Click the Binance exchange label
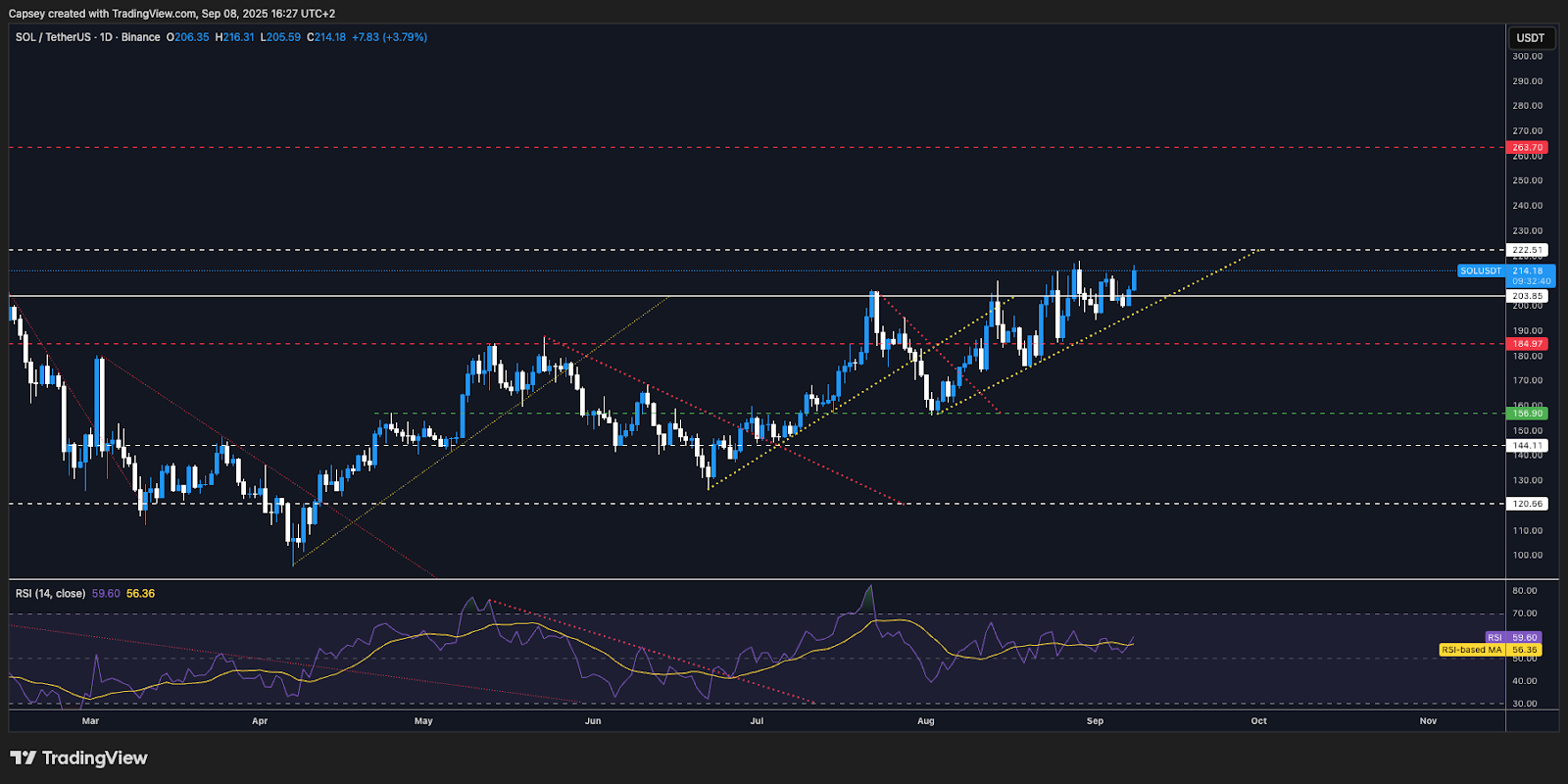 pyautogui.click(x=140, y=37)
